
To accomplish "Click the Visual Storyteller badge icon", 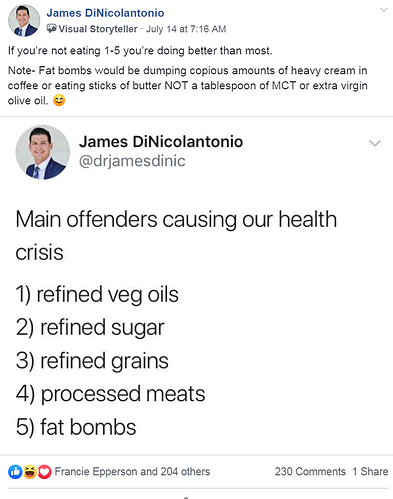I will point(51,29).
